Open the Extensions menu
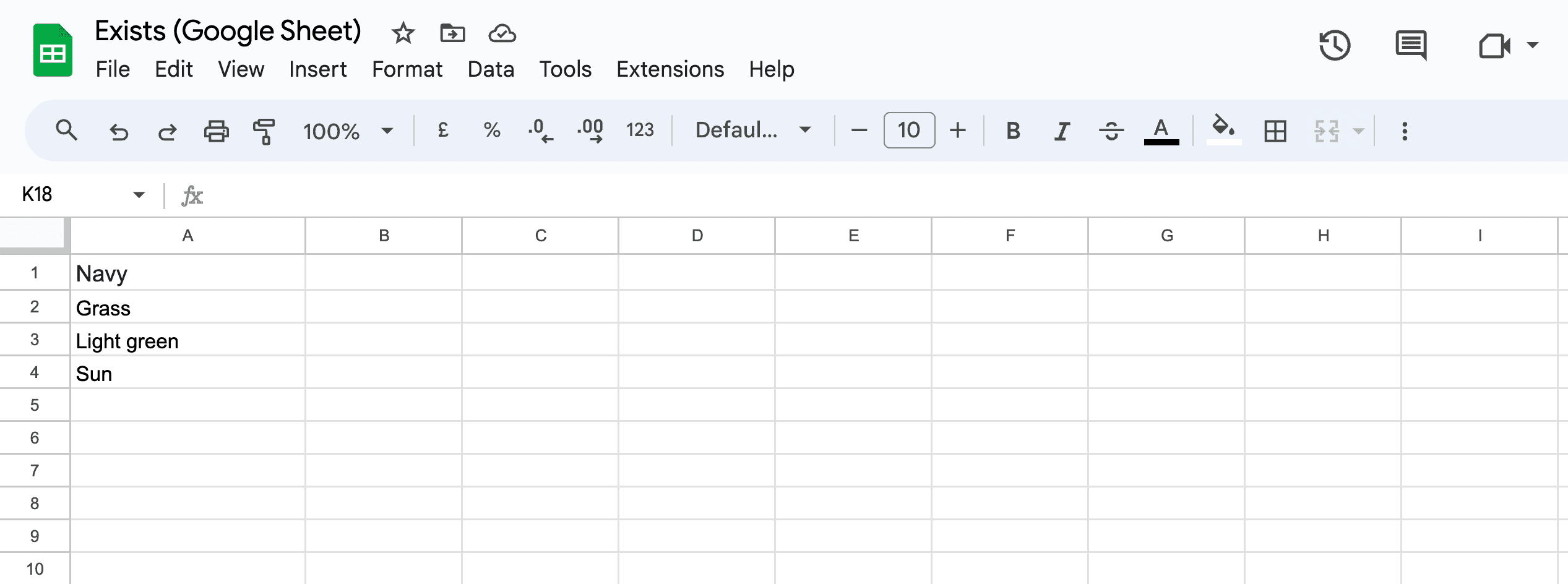 click(x=670, y=69)
